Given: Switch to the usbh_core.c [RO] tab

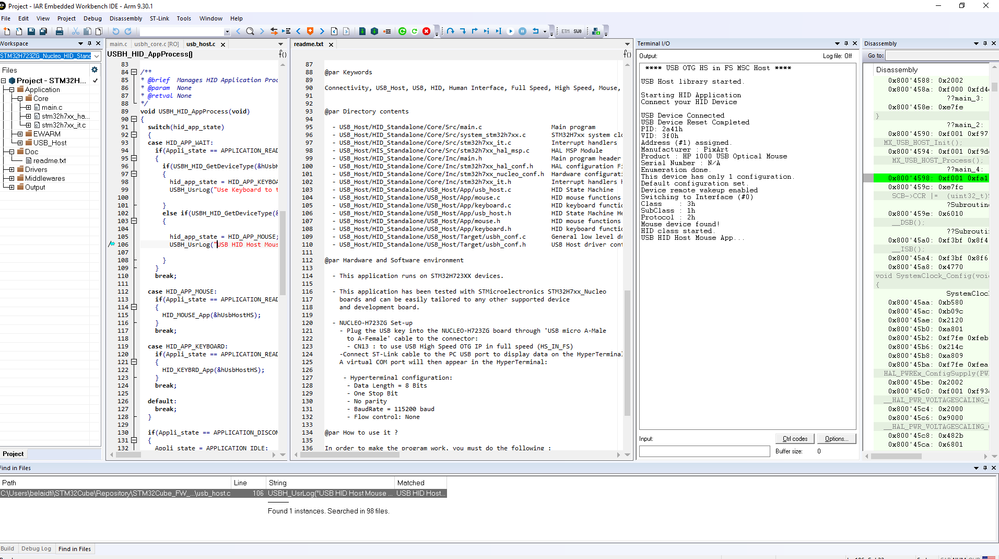Looking at the screenshot, I should (x=156, y=45).
